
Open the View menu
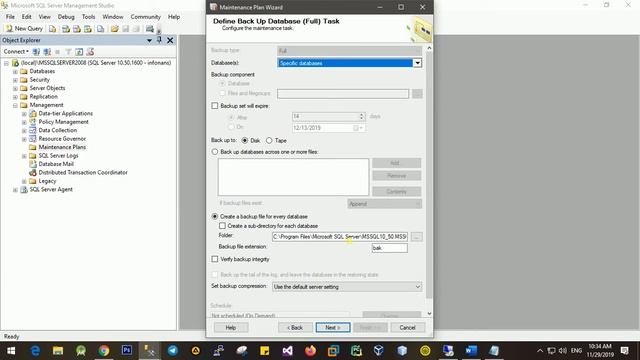(44, 17)
